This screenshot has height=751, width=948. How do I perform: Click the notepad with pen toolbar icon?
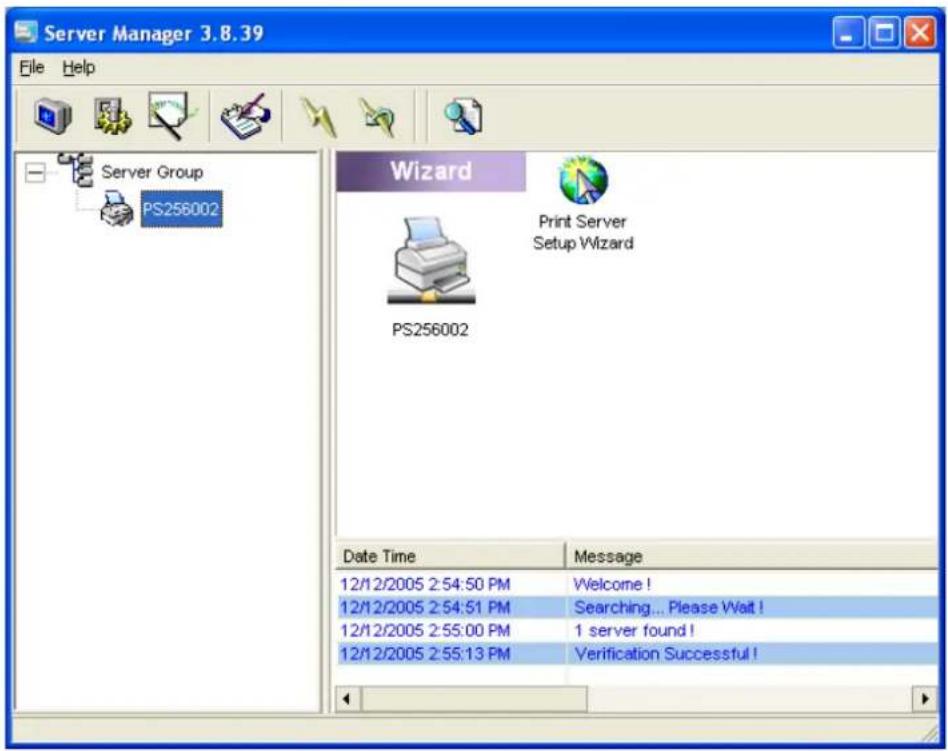pyautogui.click(x=245, y=116)
